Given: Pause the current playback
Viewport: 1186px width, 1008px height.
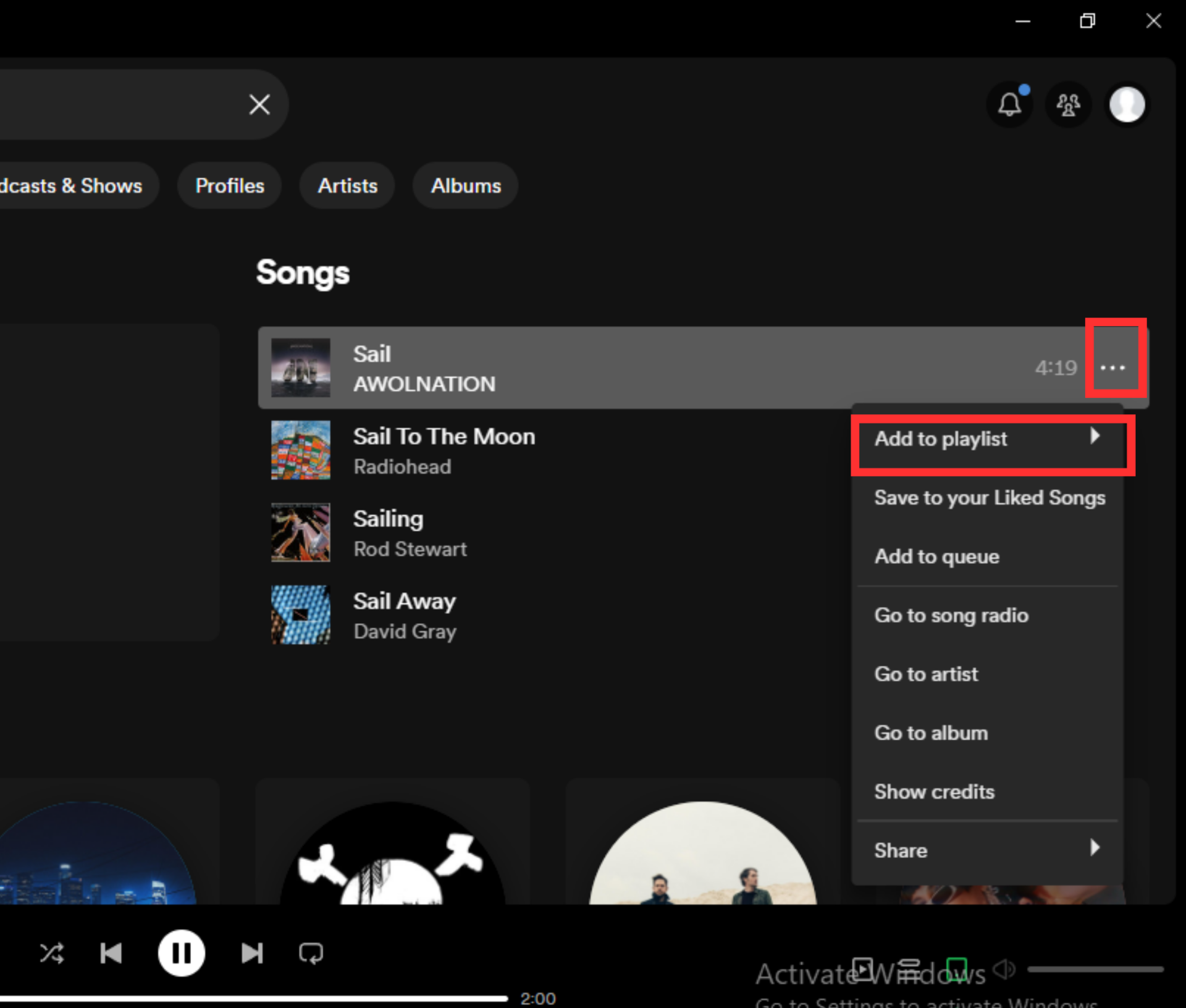Looking at the screenshot, I should (181, 953).
